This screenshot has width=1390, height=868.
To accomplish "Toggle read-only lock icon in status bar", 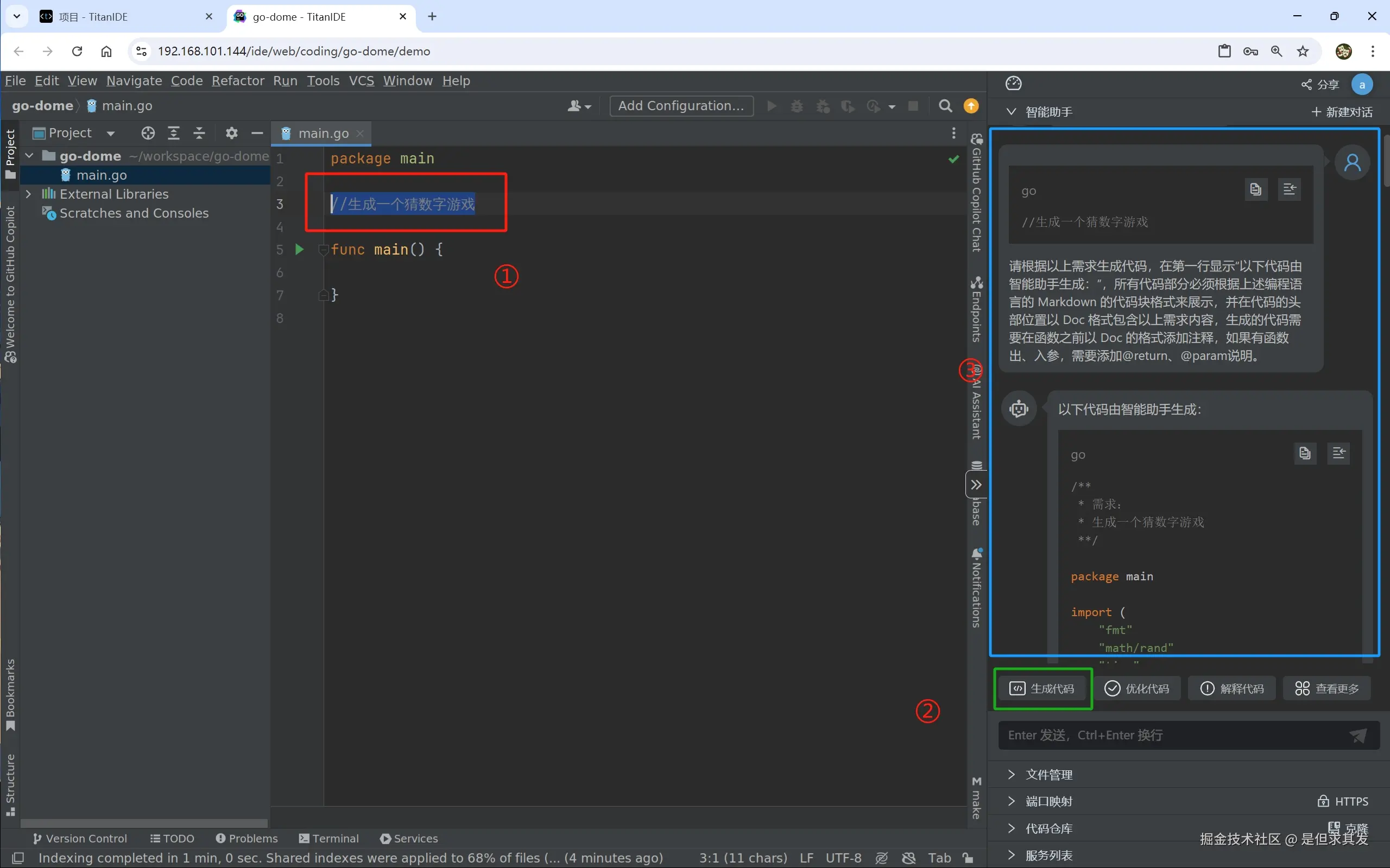I will (x=968, y=858).
